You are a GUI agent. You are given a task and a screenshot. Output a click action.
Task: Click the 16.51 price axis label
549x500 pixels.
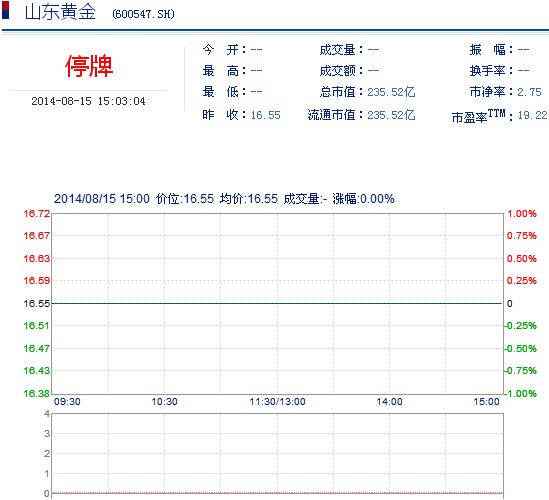[37, 326]
